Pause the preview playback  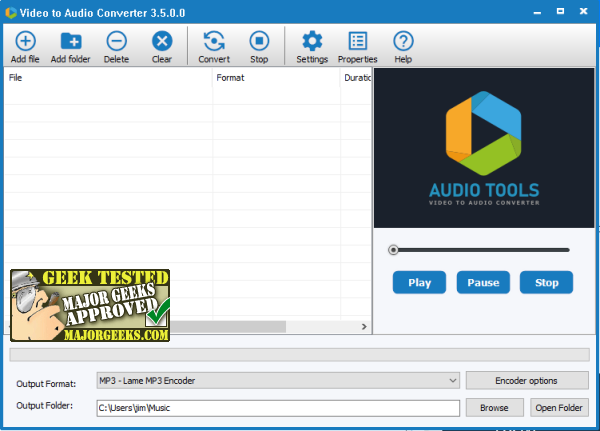tap(483, 282)
